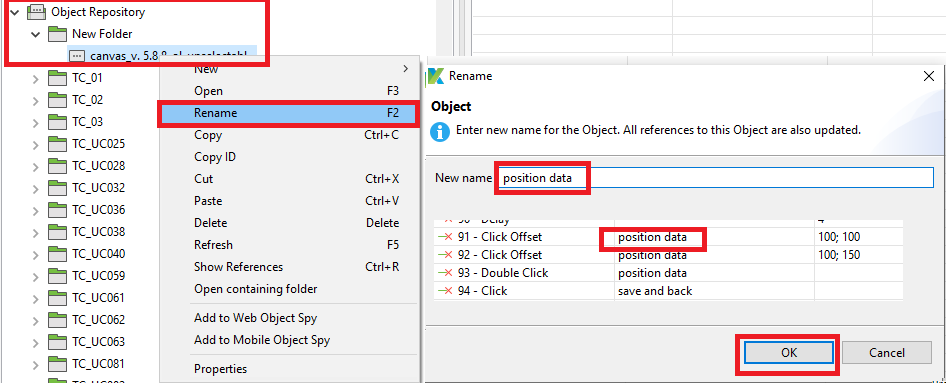
Task: Expand the TC_UC040 folder
Action: point(36,254)
